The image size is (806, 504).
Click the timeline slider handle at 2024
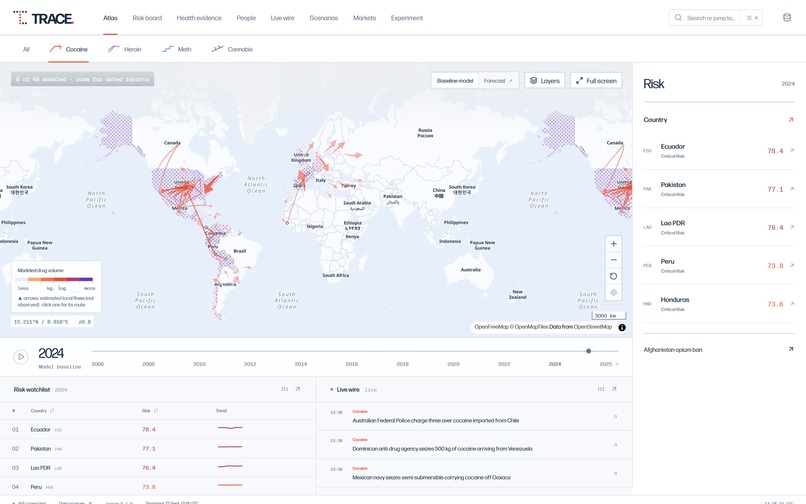coord(588,351)
